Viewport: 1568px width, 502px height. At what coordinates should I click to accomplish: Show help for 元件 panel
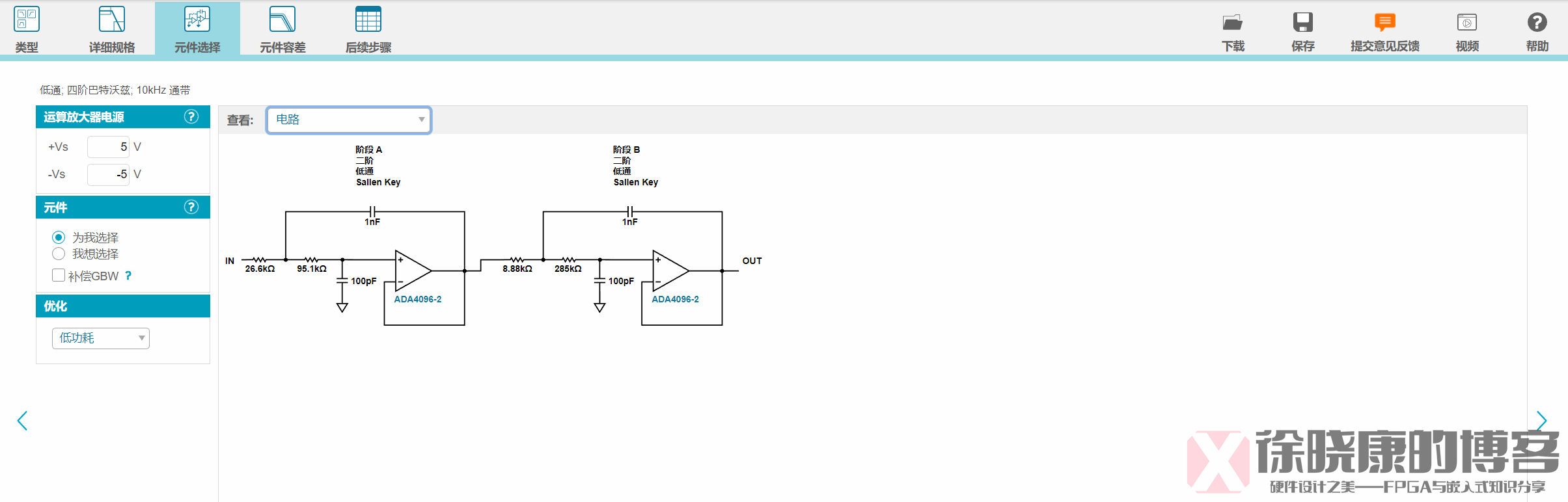(x=191, y=207)
